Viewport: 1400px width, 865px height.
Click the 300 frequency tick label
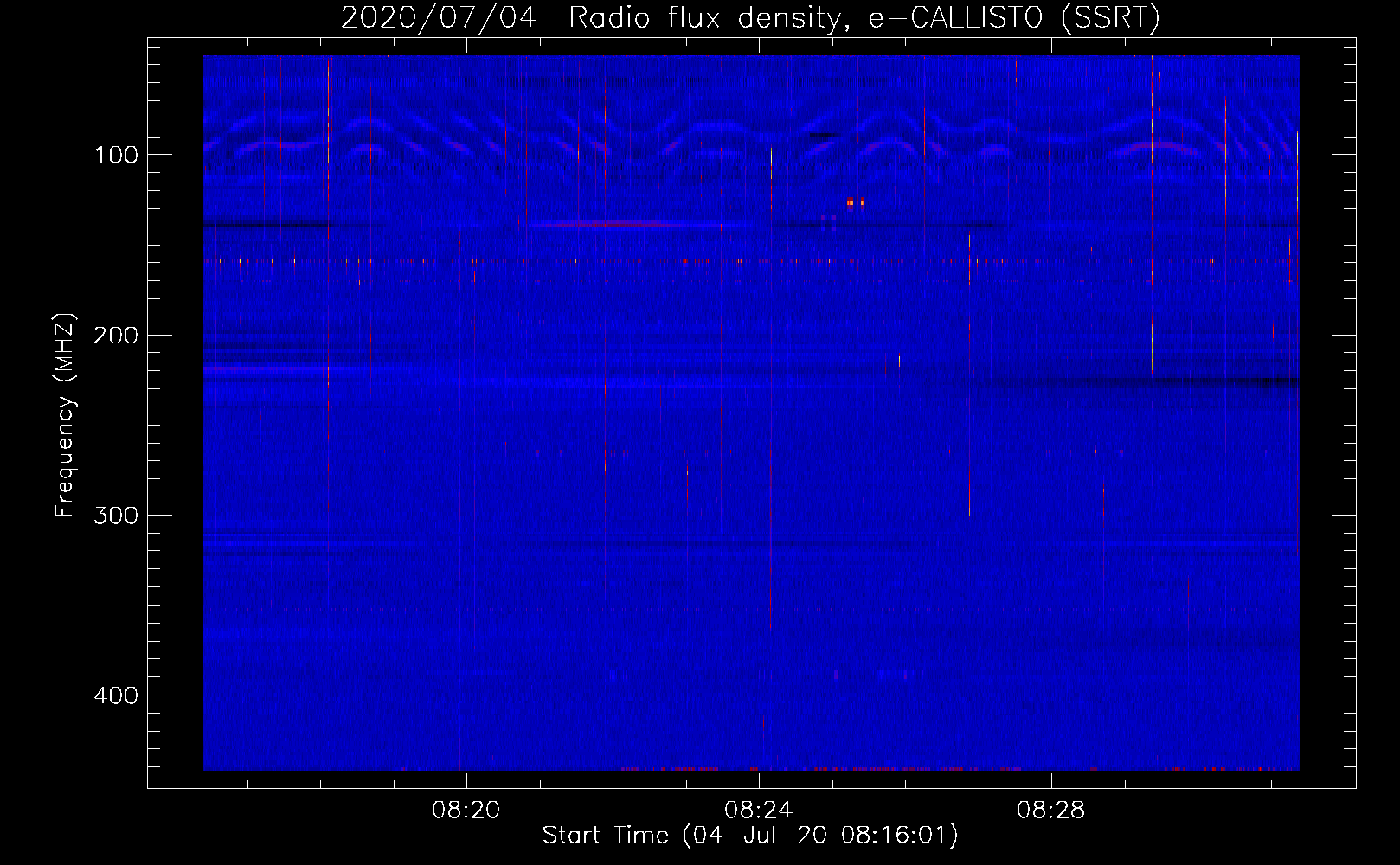tap(116, 516)
